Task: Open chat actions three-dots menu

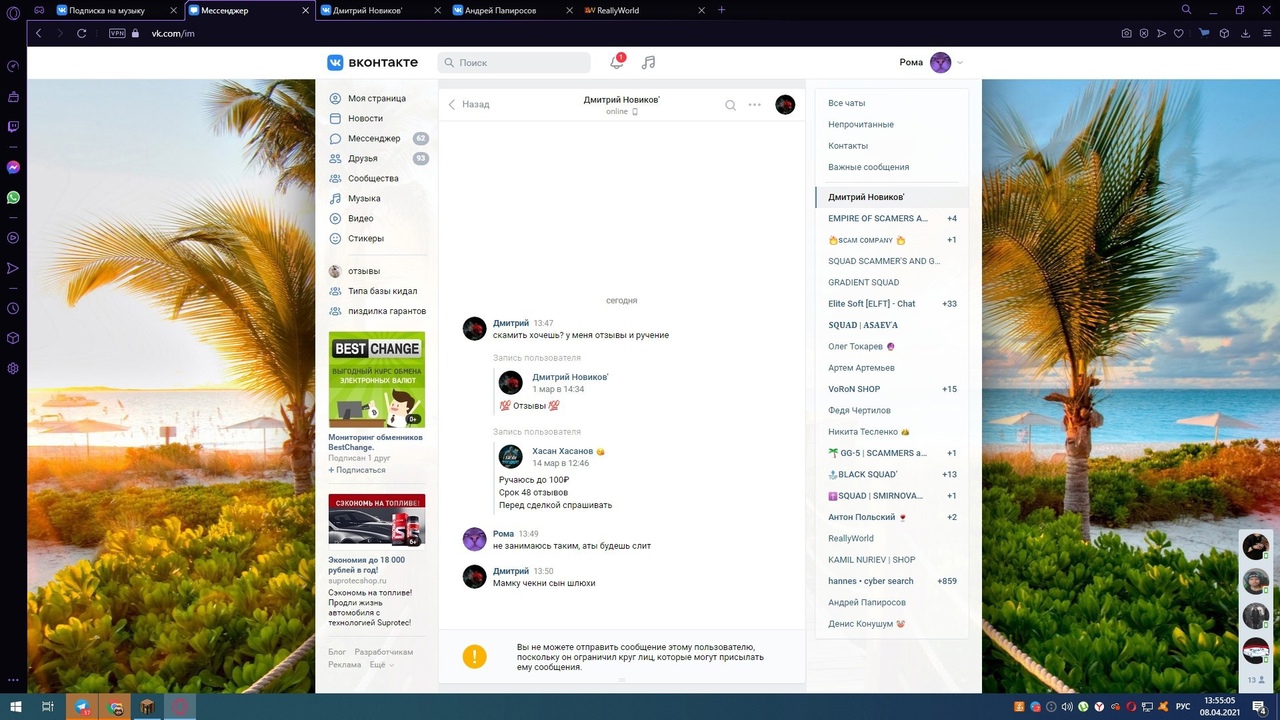Action: point(755,105)
